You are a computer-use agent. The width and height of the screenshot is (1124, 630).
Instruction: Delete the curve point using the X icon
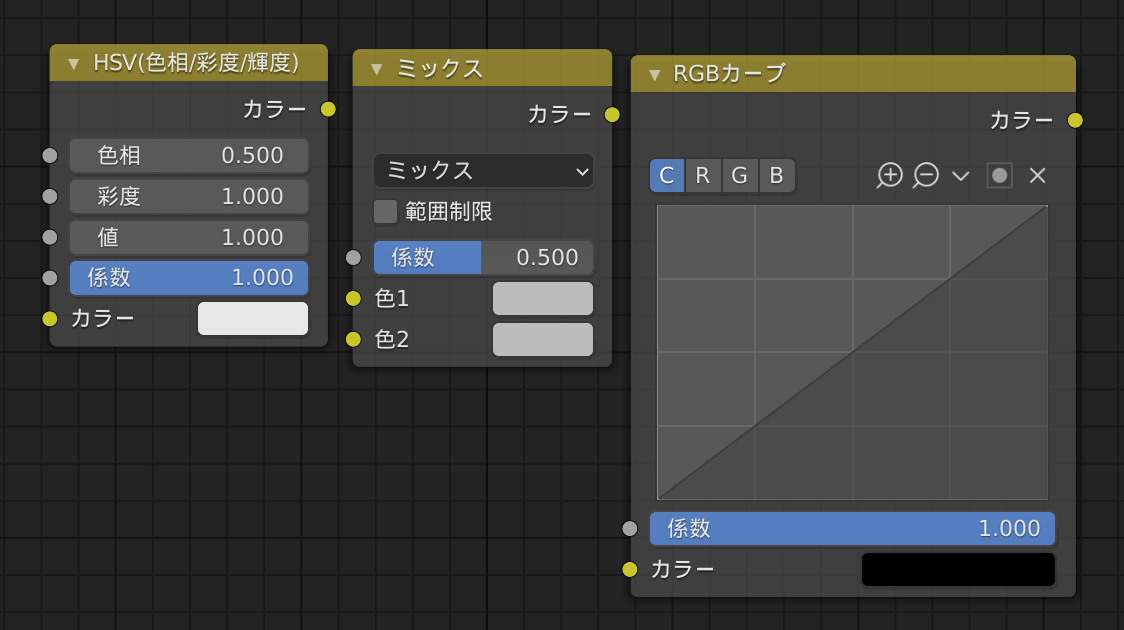pos(1037,175)
